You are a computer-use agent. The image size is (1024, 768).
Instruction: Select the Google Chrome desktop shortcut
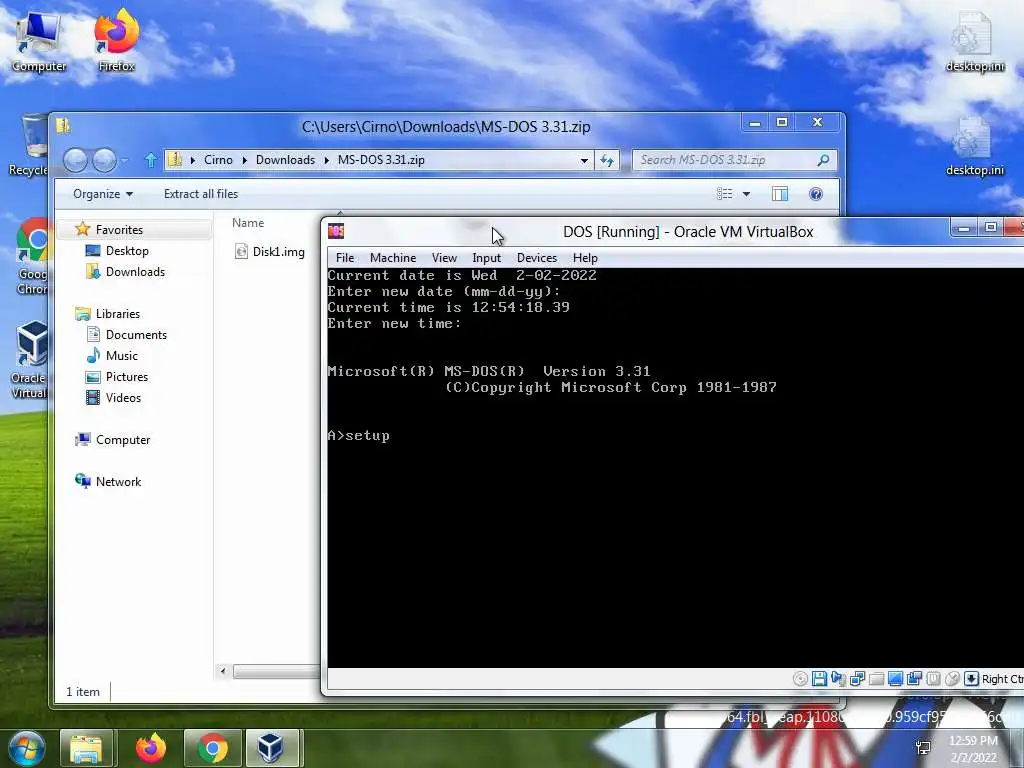coord(33,257)
